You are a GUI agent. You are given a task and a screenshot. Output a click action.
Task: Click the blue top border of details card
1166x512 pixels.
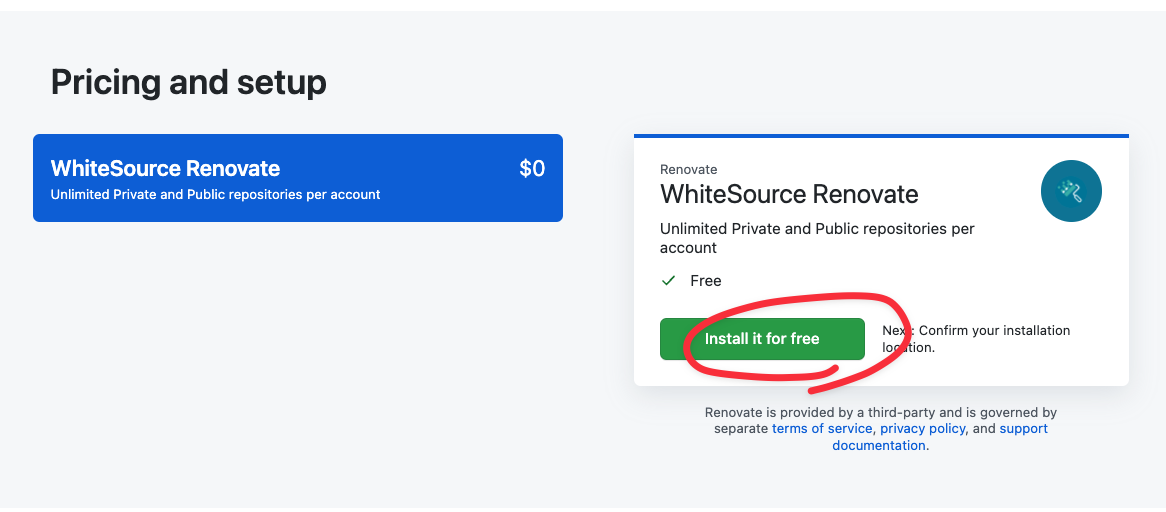(881, 135)
